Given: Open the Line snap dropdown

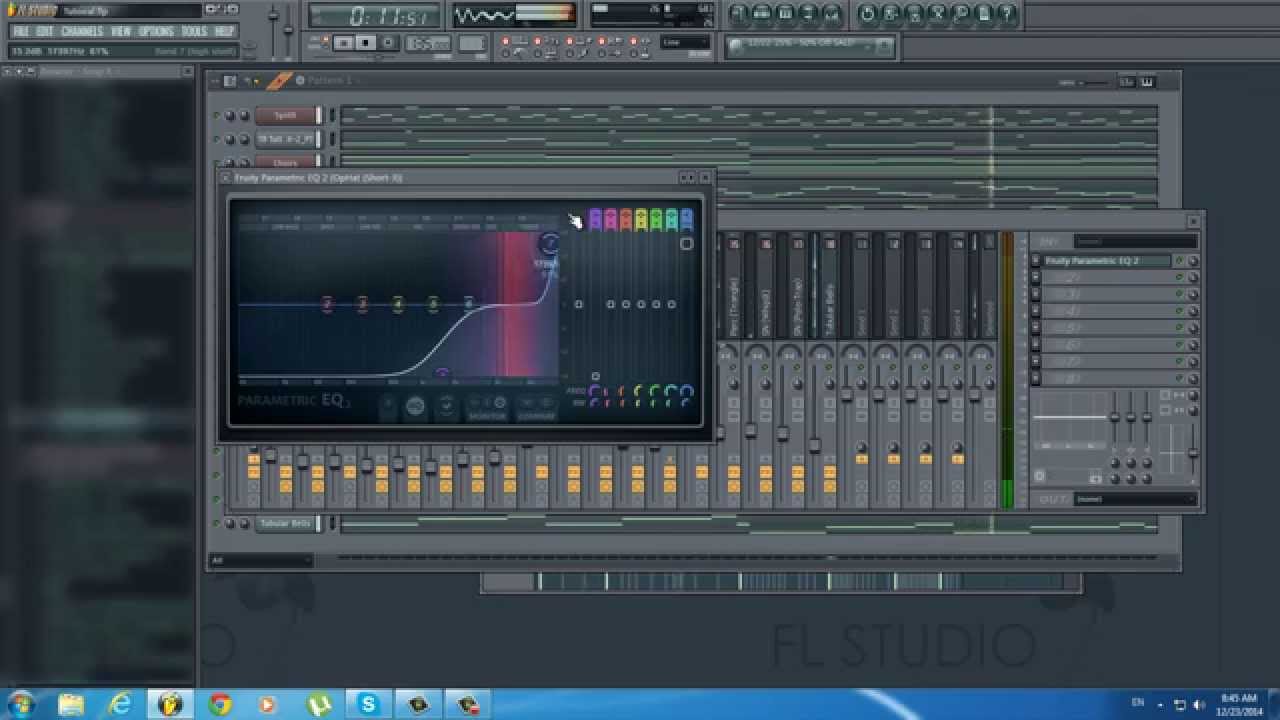Looking at the screenshot, I should click(685, 43).
